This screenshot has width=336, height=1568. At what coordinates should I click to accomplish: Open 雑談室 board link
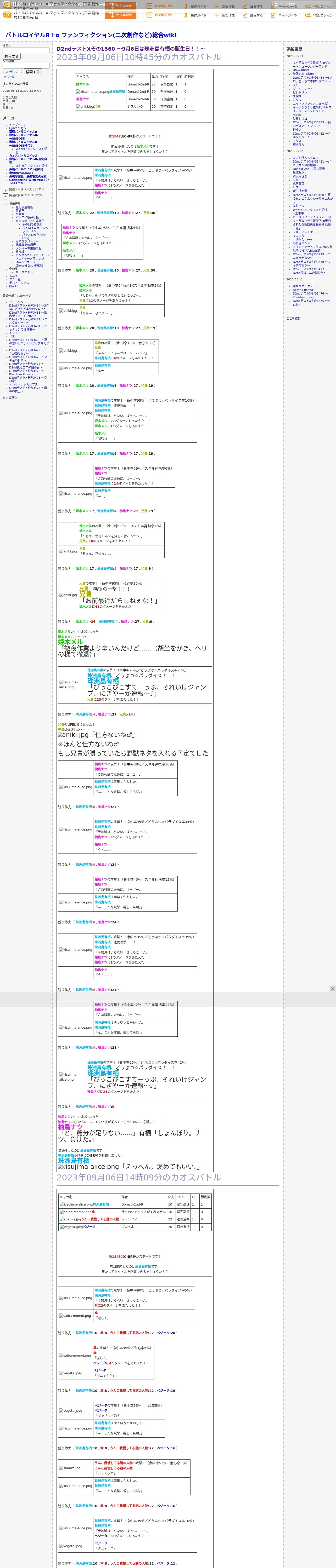(20, 211)
